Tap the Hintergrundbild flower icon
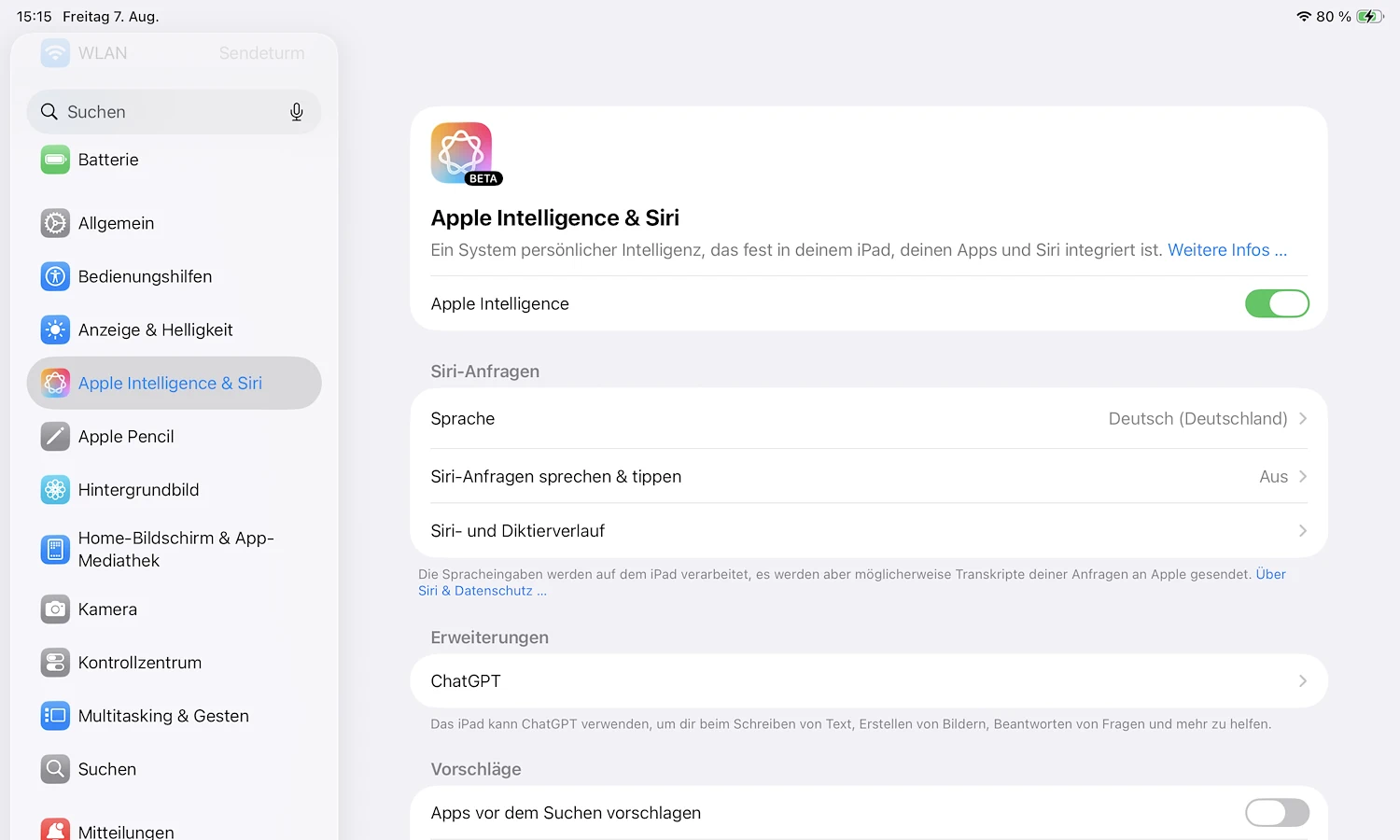Viewport: 1400px width, 840px height. tap(55, 489)
